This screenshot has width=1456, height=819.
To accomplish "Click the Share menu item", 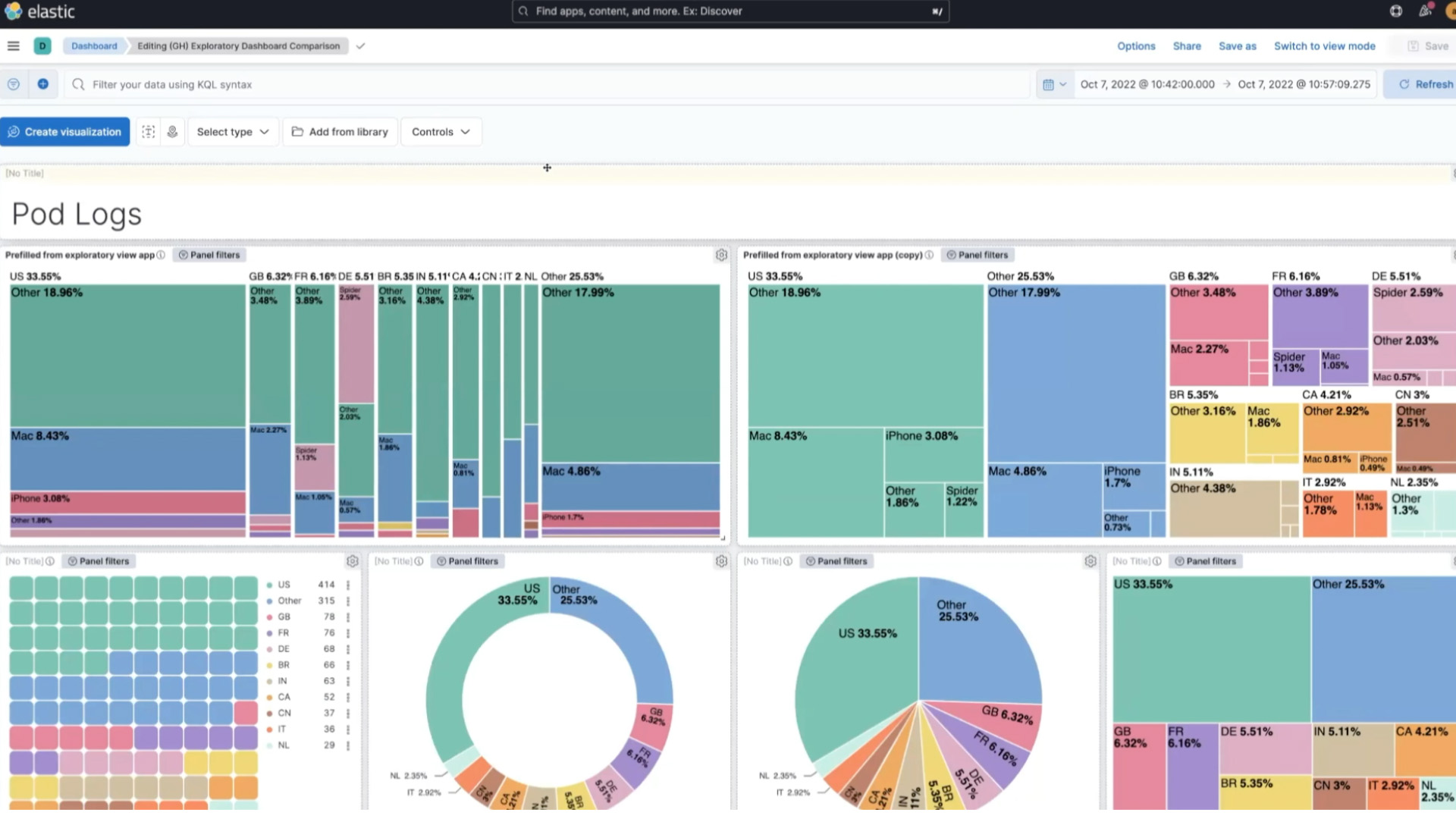I will [x=1186, y=46].
